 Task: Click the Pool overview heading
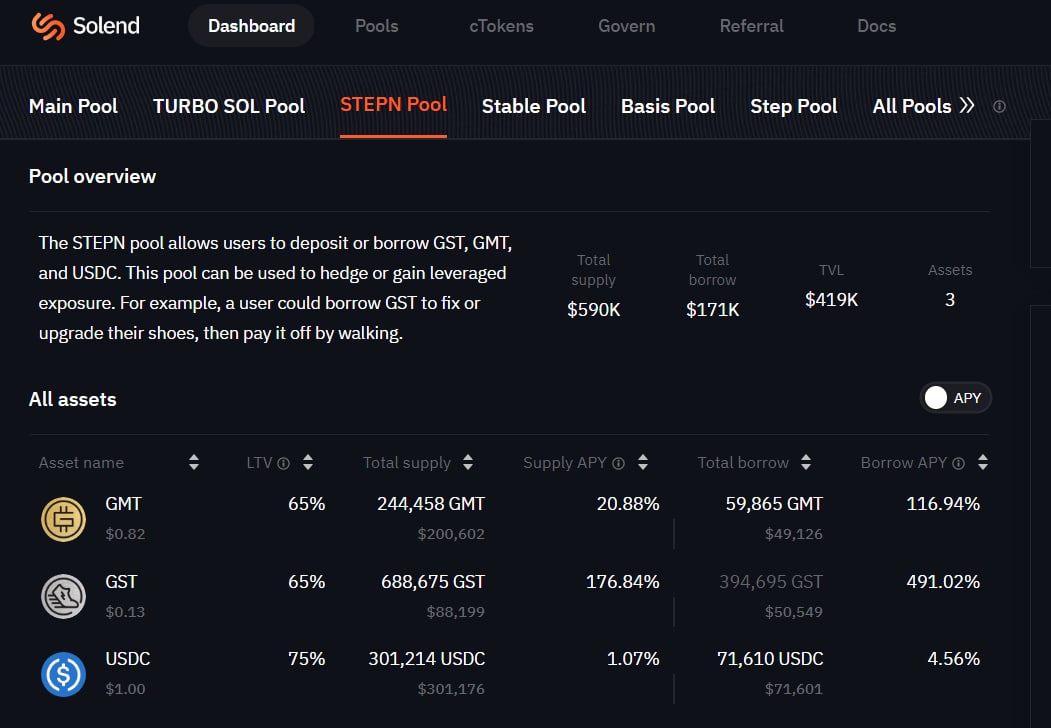[x=92, y=176]
